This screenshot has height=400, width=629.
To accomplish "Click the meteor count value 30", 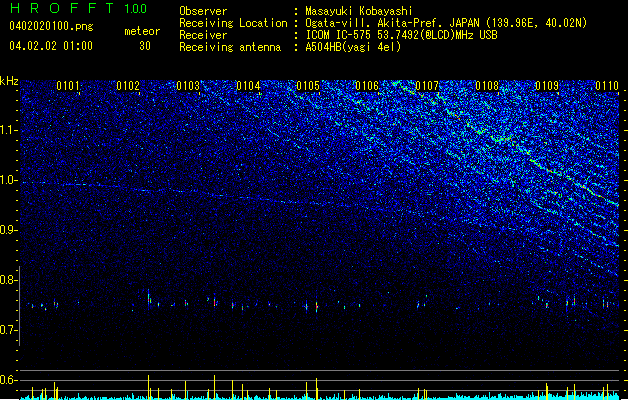I will [x=145, y=46].
